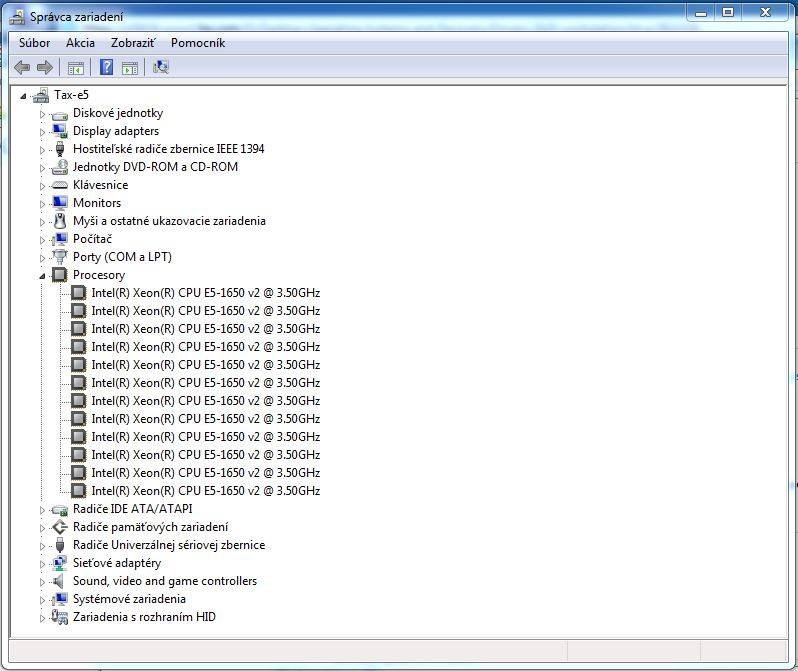Select Myši a ostatné ukazovacie zariadenia label
The width and height of the screenshot is (798, 671).
[x=169, y=221]
